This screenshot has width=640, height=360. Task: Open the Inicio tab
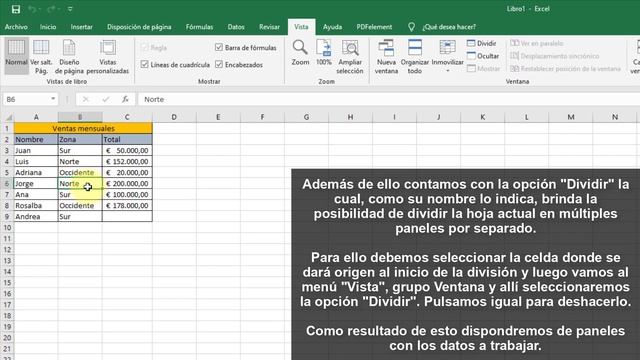tap(48, 27)
